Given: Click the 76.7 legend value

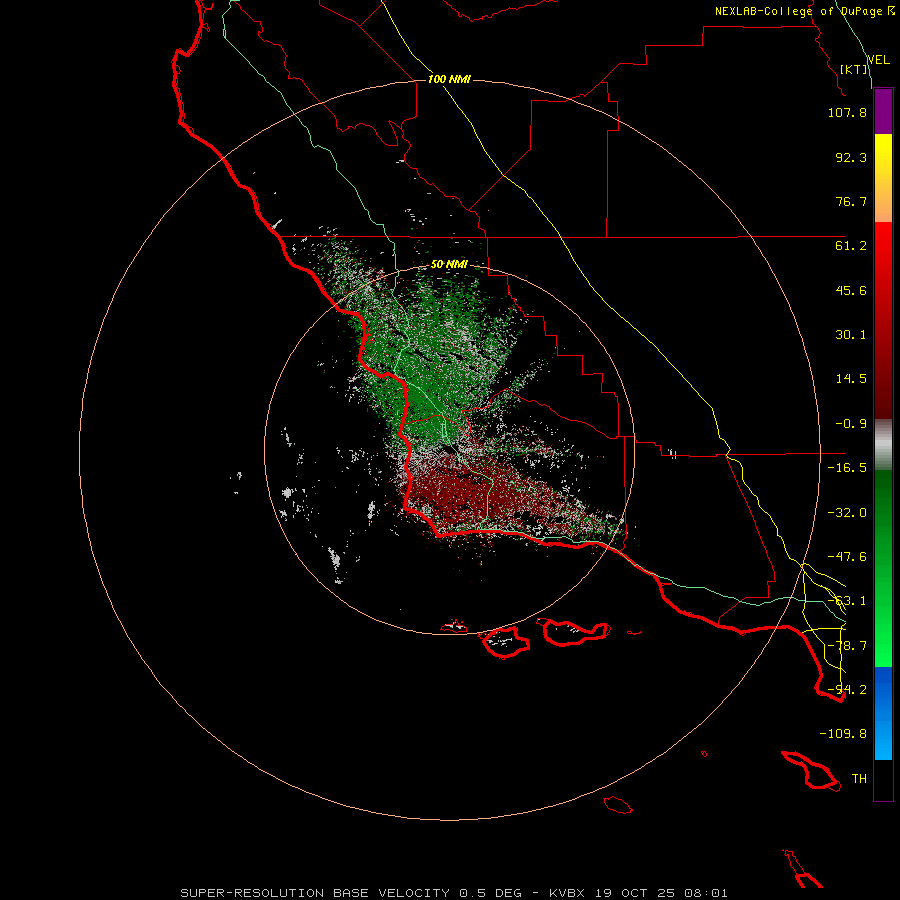Looking at the screenshot, I should [x=851, y=201].
